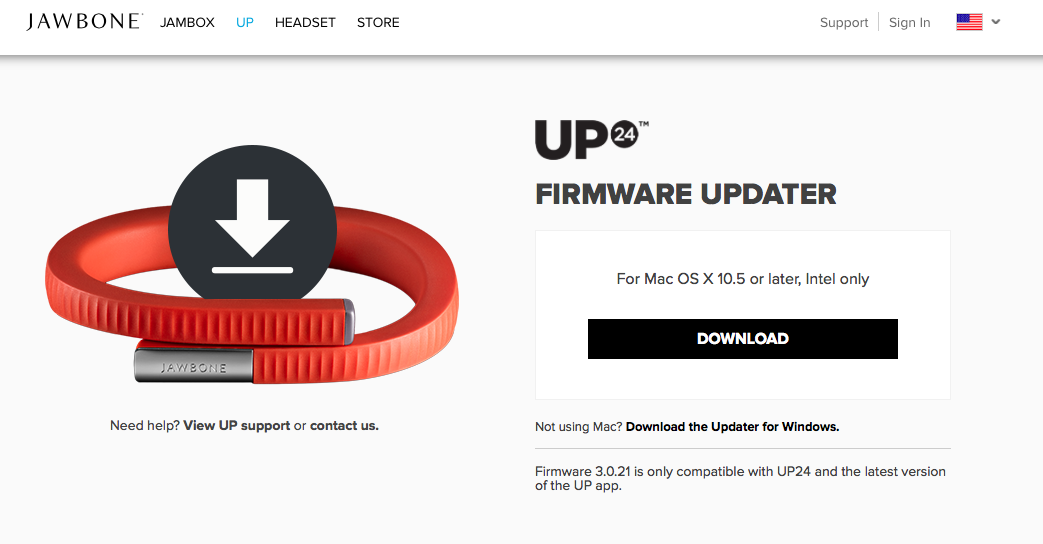
Task: Open the STORE page
Action: pyautogui.click(x=378, y=23)
